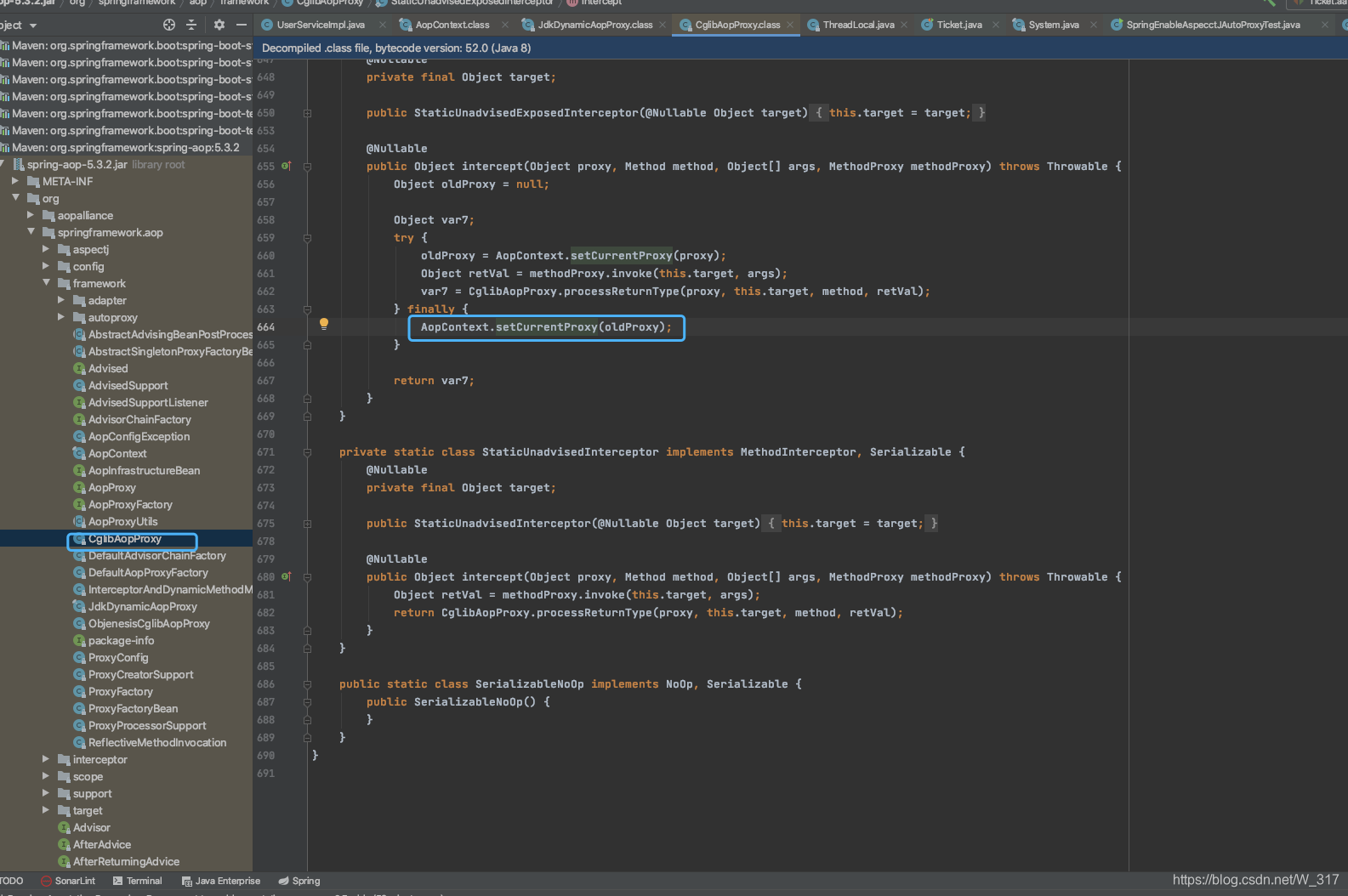
Task: Toggle fold at line 687 SerializableNoOp constructor
Action: click(x=307, y=702)
